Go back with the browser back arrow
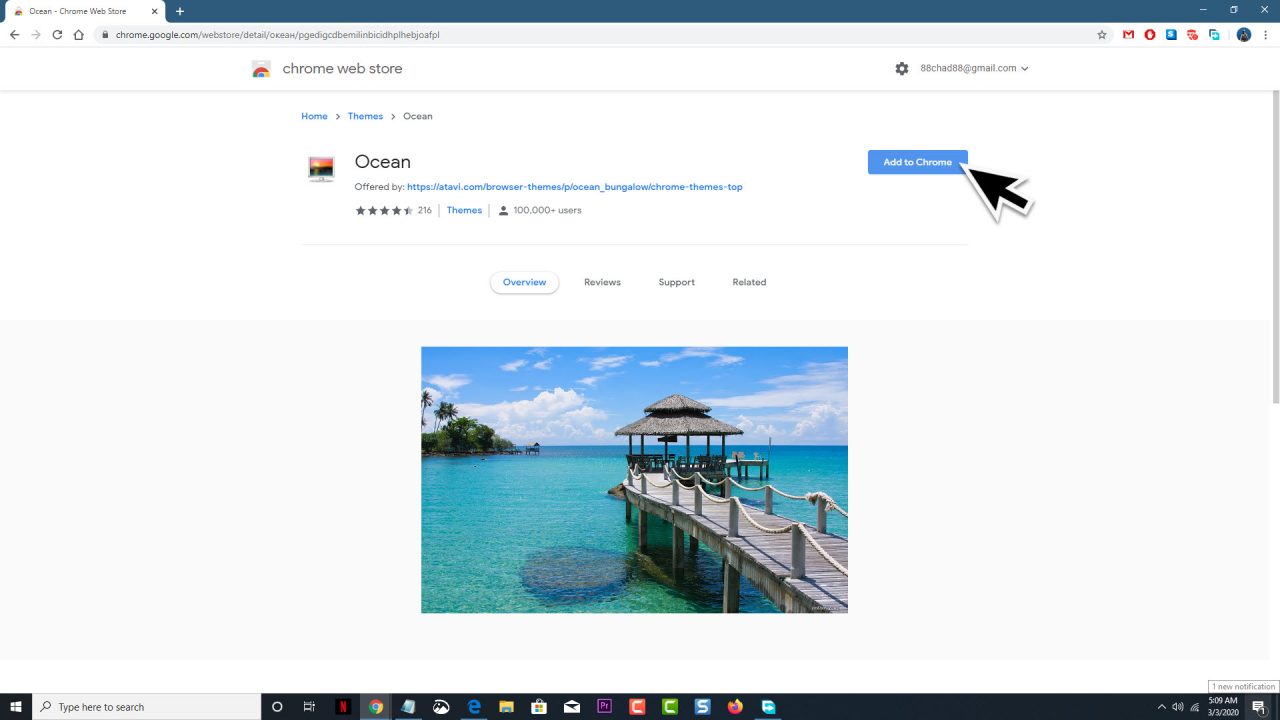The width and height of the screenshot is (1280, 720). pyautogui.click(x=14, y=34)
